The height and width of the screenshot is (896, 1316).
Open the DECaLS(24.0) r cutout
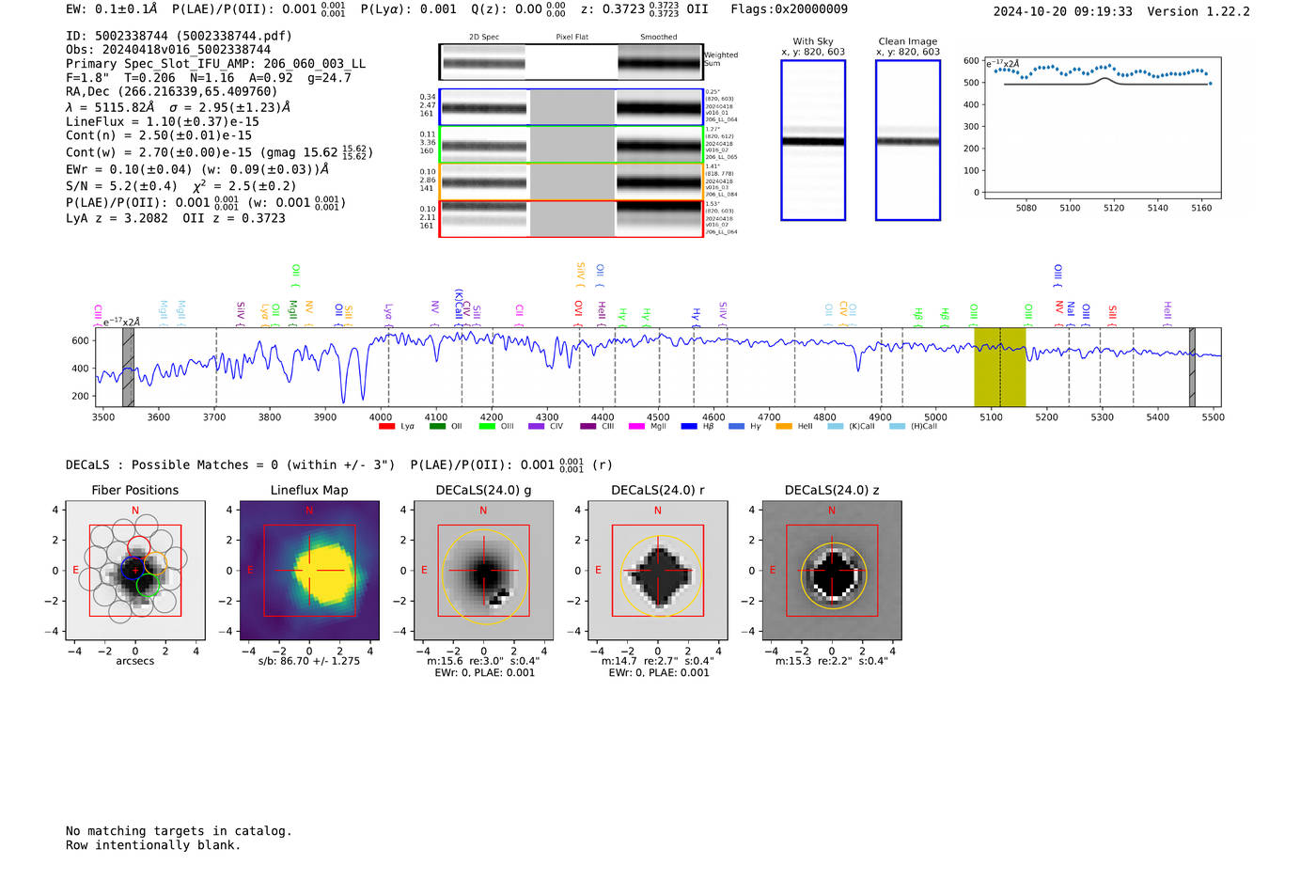[x=657, y=571]
